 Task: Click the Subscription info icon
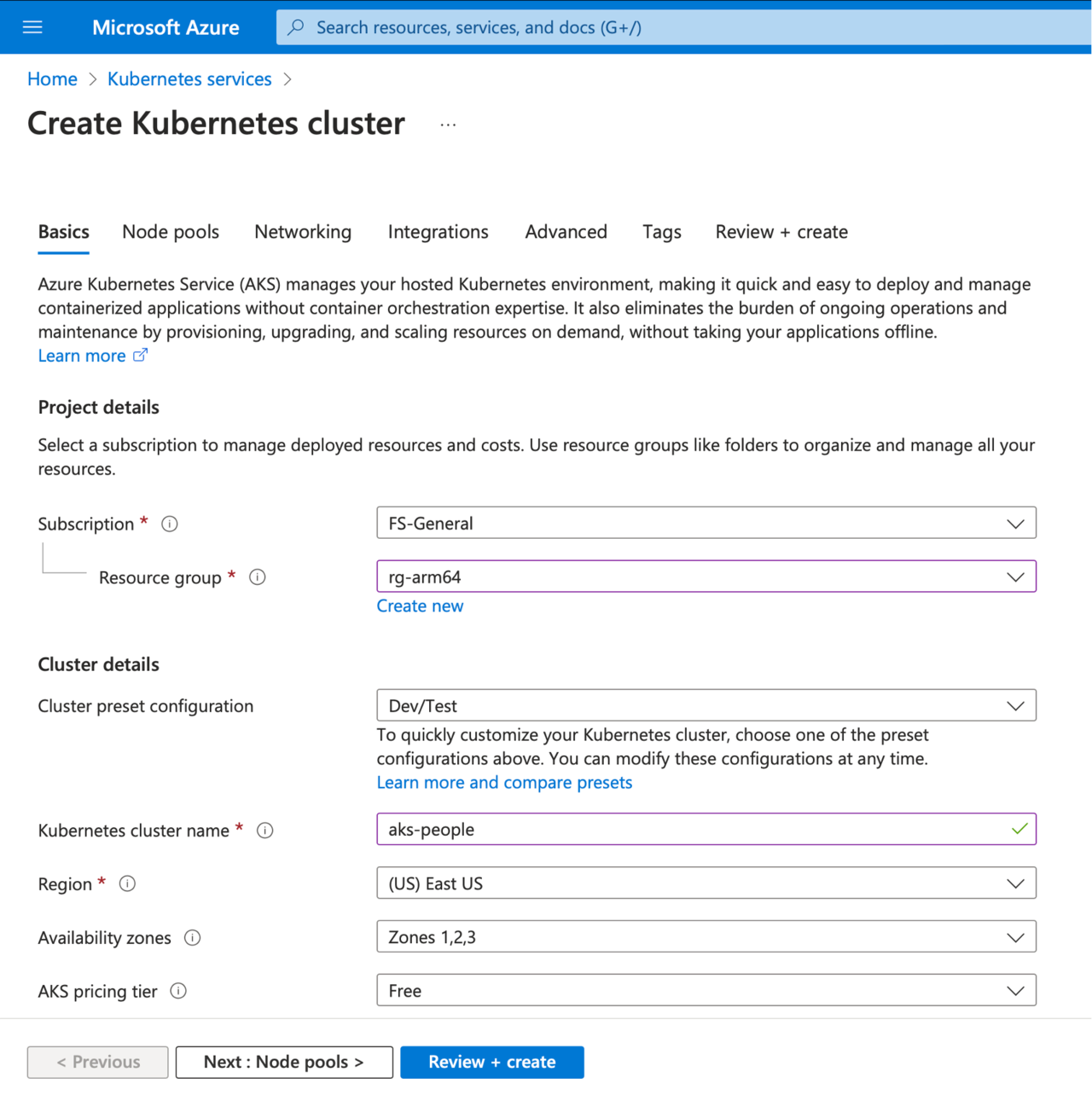point(170,524)
